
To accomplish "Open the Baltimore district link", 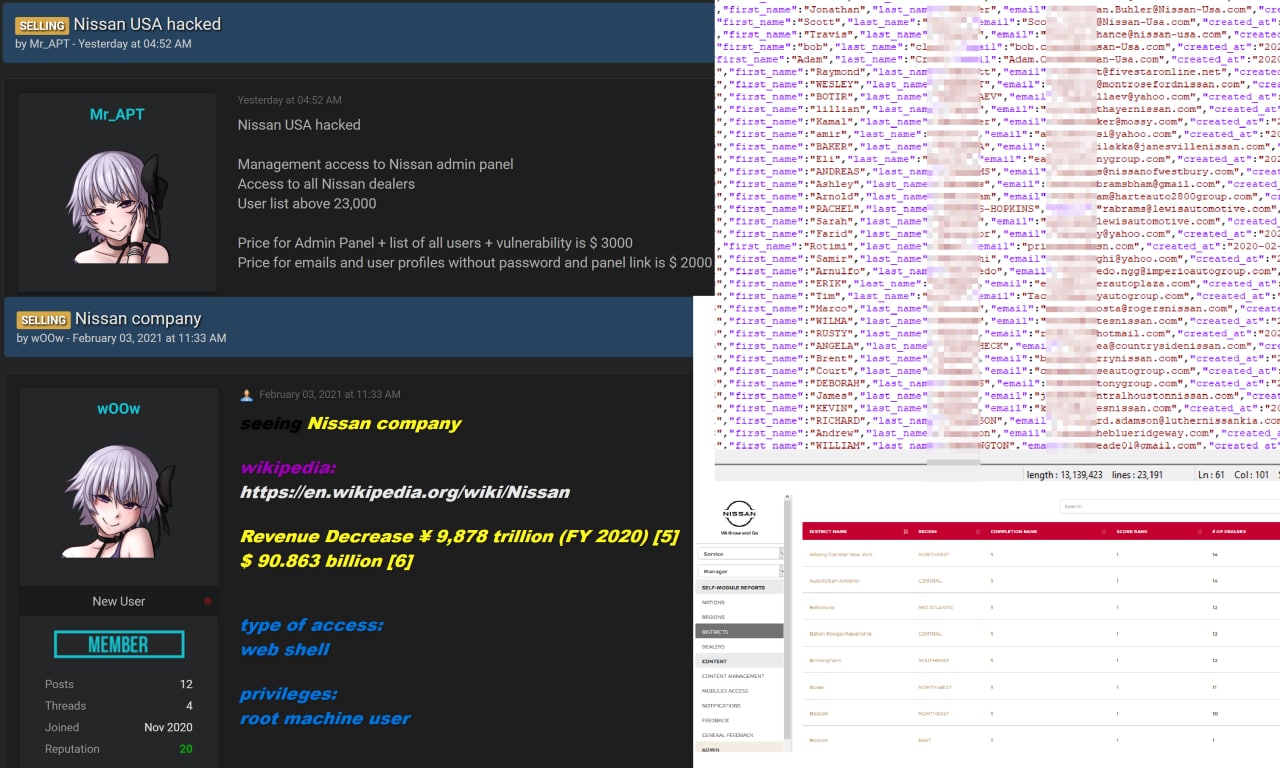I will click(822, 607).
